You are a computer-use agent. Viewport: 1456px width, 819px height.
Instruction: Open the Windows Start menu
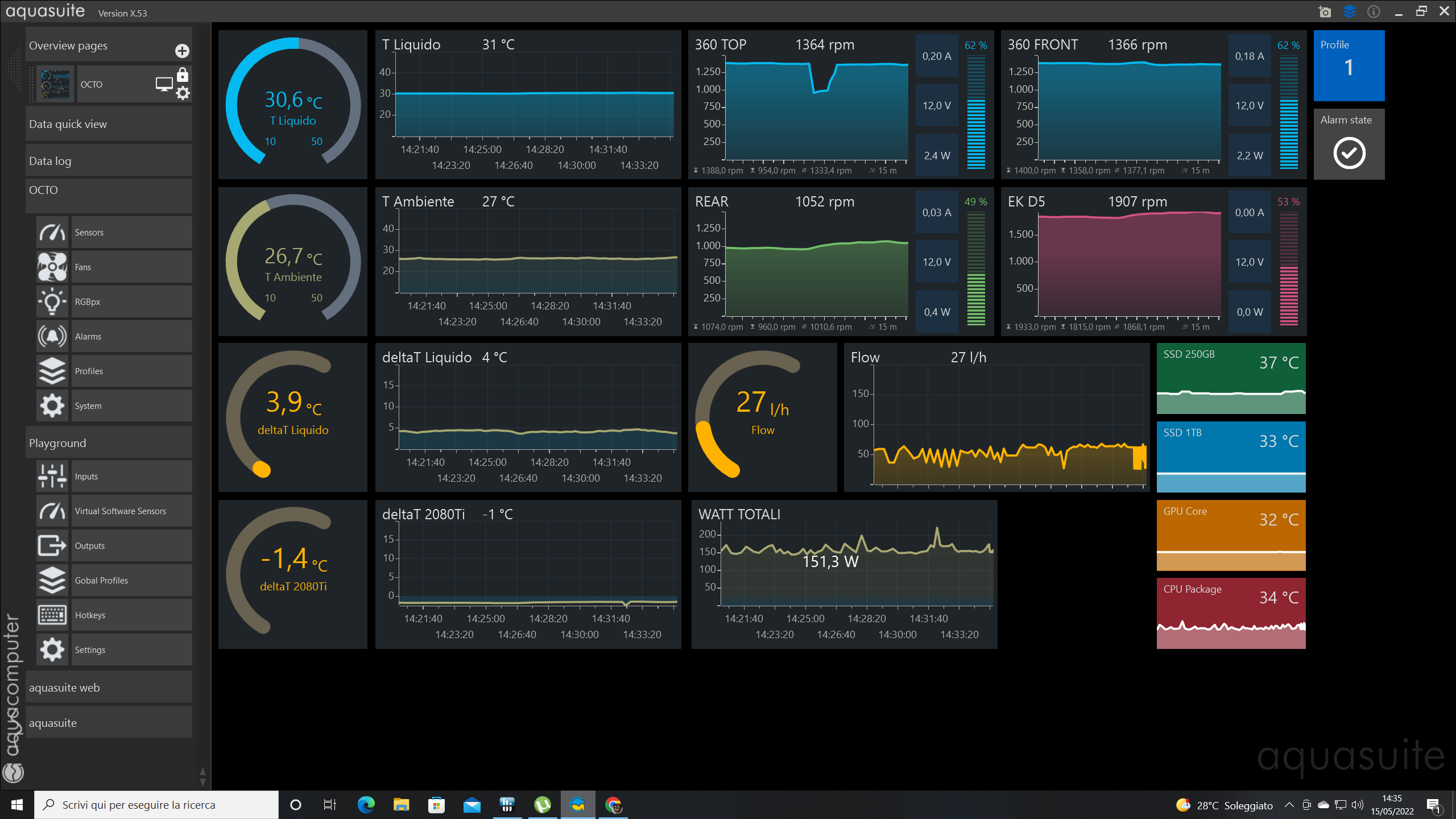[17, 805]
